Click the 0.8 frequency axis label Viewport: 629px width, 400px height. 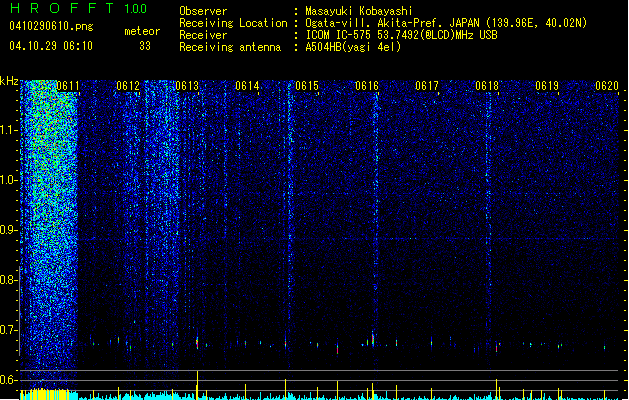pyautogui.click(x=8, y=280)
